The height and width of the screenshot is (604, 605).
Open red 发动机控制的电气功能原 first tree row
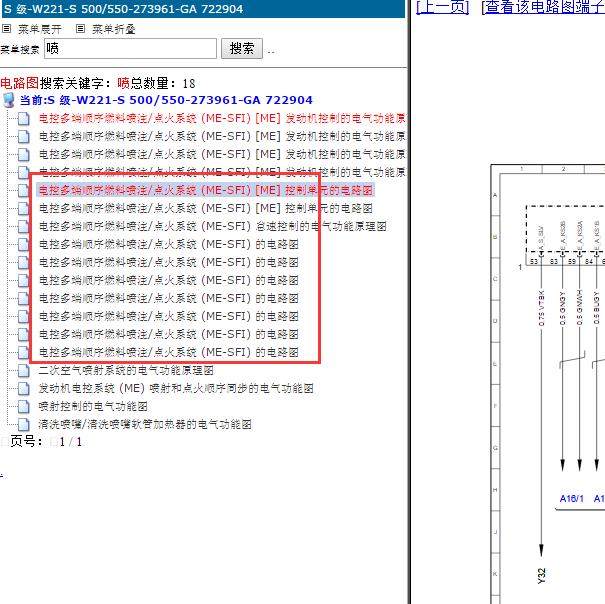click(222, 118)
